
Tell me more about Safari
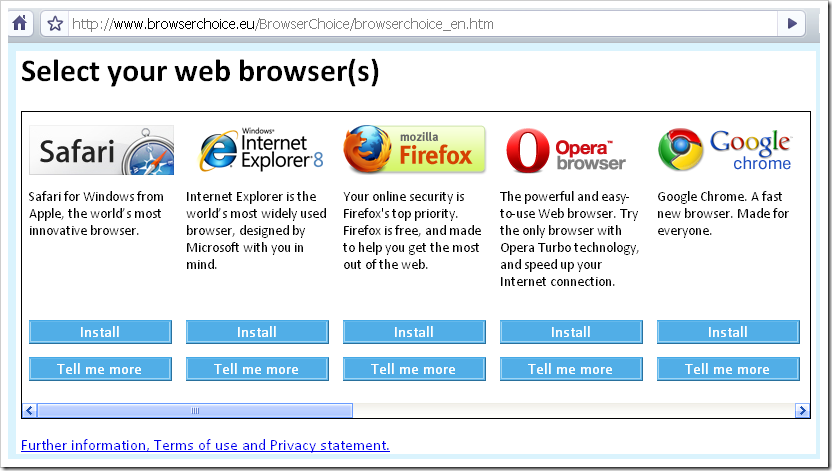[x=100, y=369]
